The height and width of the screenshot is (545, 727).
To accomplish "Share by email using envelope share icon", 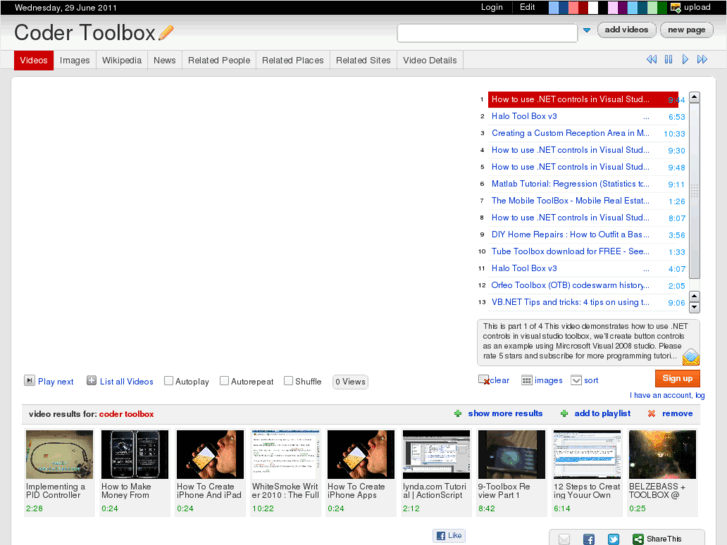I will [564, 539].
